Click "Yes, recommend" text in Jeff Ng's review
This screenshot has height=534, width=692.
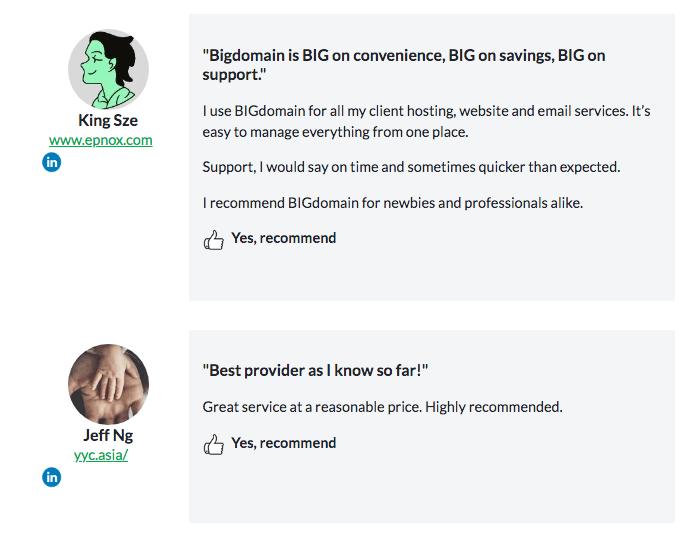click(x=284, y=443)
